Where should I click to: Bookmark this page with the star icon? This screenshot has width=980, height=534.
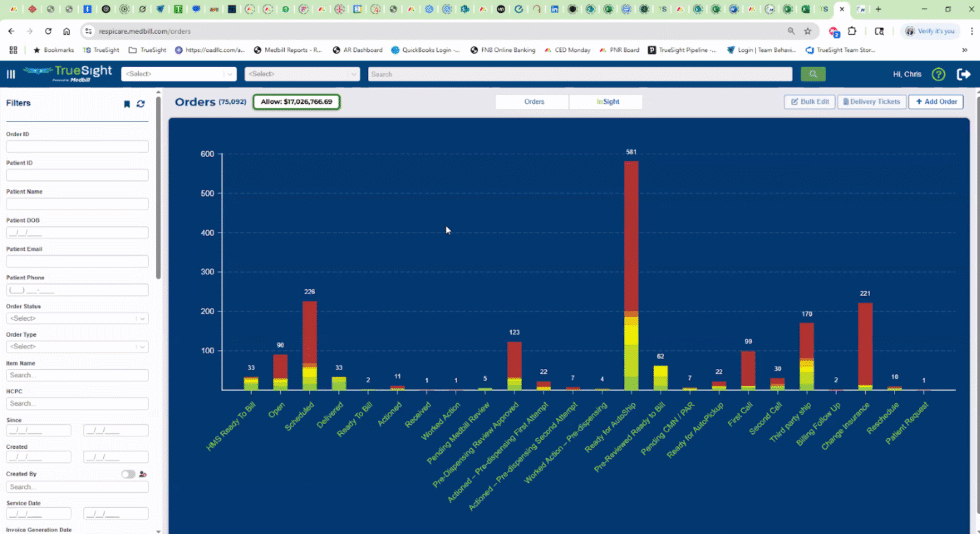807,31
